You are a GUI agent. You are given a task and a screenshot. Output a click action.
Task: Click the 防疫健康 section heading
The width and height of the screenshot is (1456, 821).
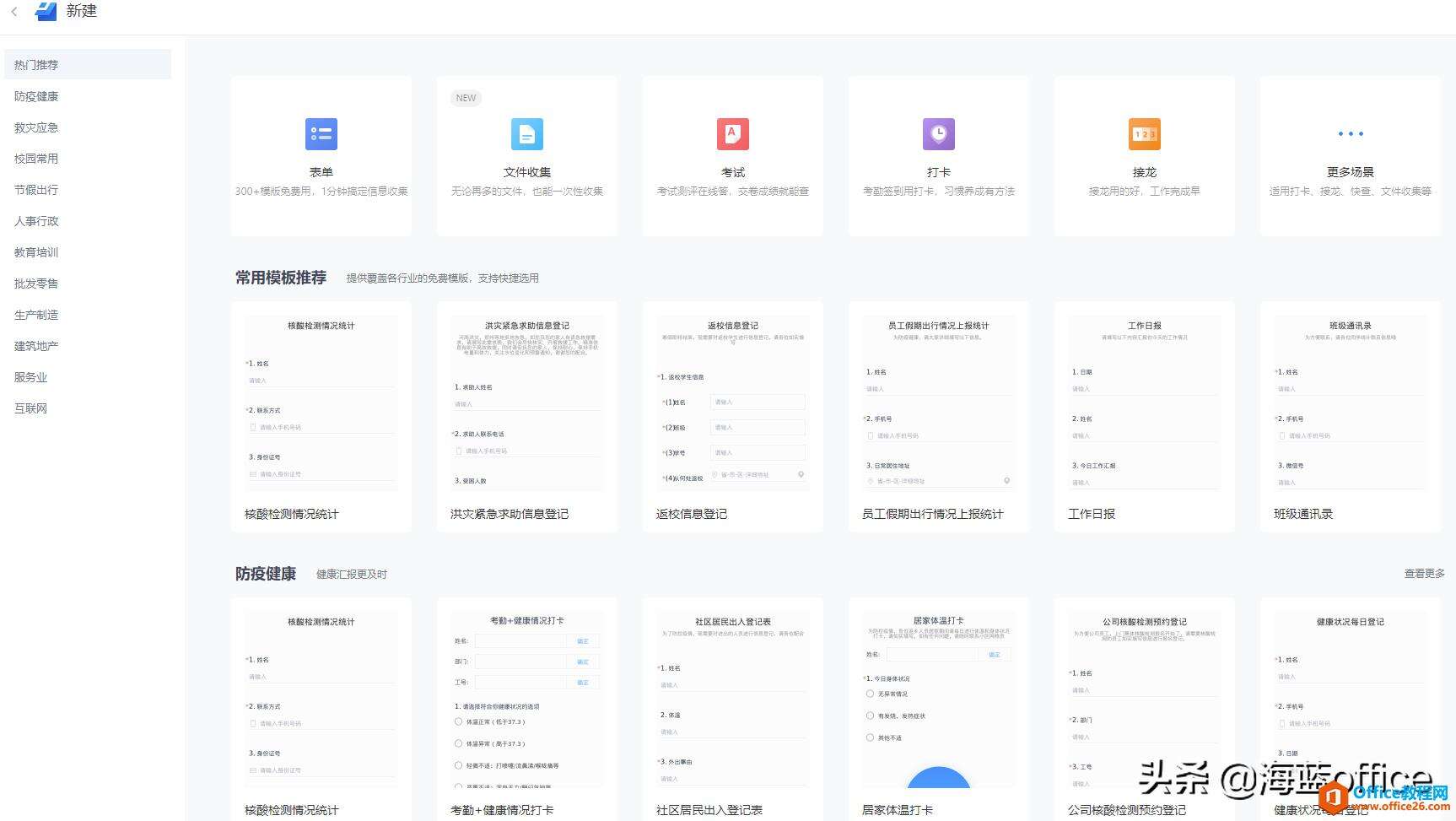(266, 574)
